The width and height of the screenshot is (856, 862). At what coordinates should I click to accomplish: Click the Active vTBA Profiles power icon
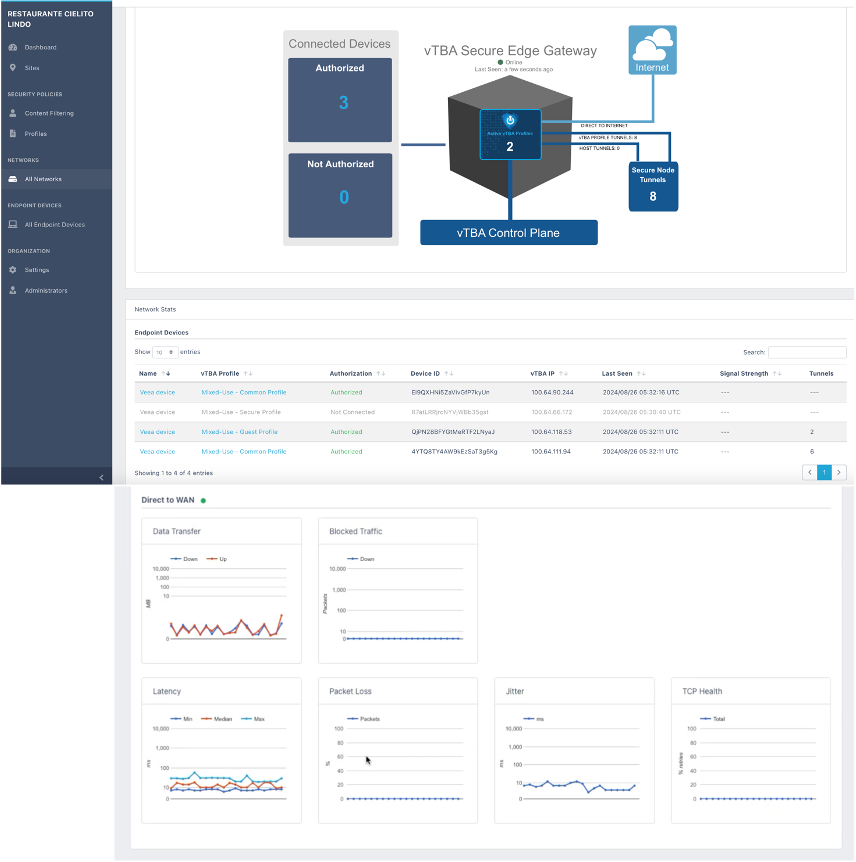pos(510,120)
